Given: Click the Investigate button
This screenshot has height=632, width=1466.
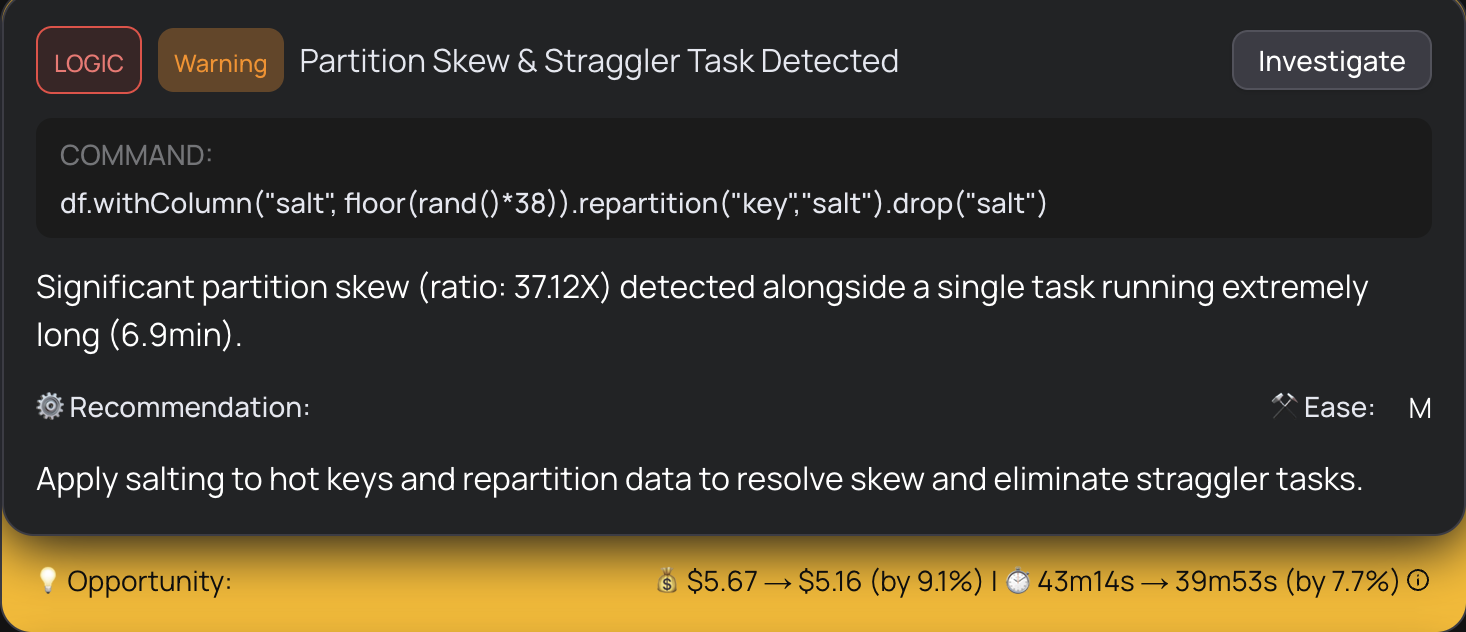Looking at the screenshot, I should pyautogui.click(x=1331, y=60).
